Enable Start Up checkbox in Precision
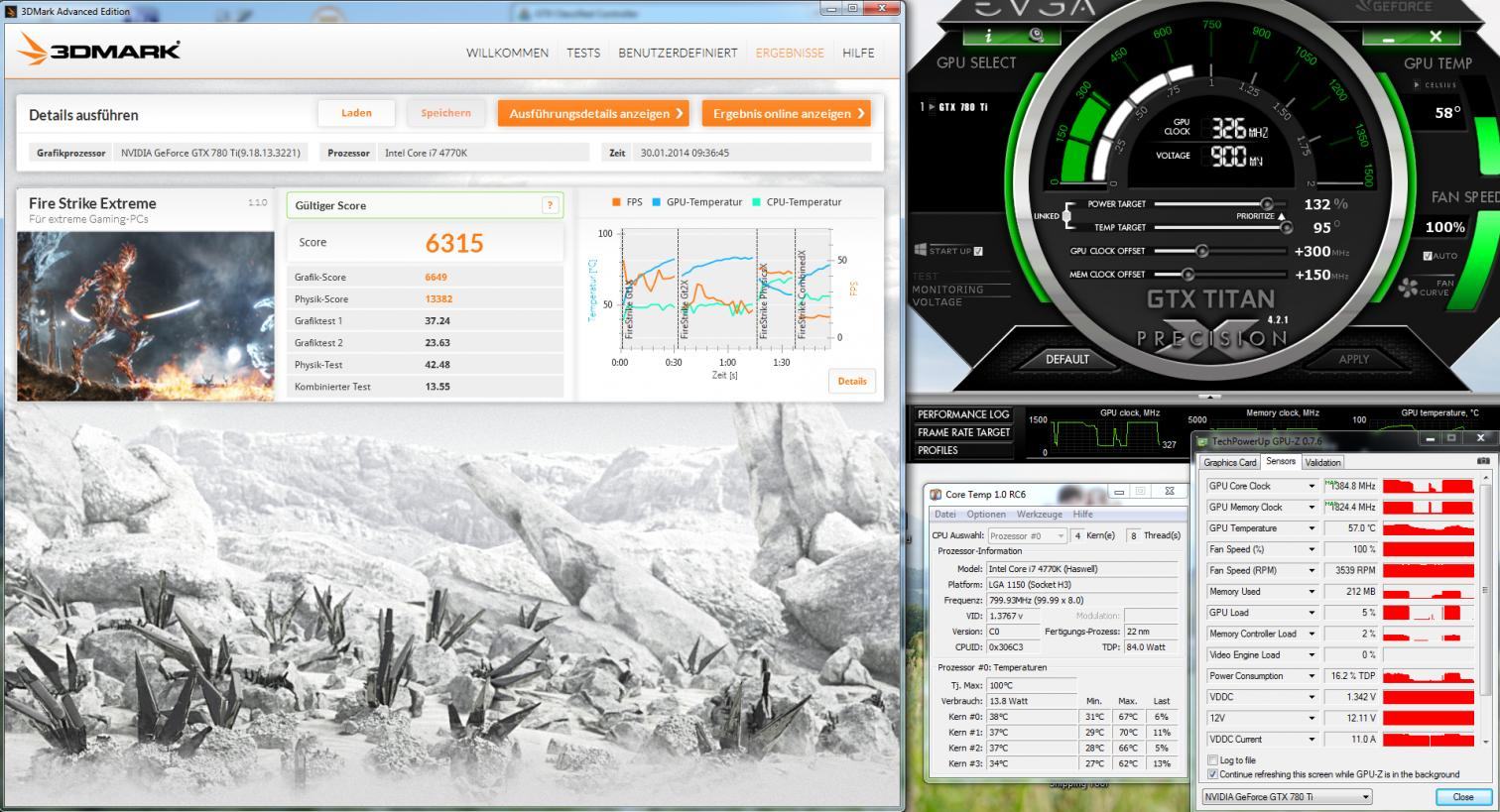The height and width of the screenshot is (812, 1500). coord(978,251)
